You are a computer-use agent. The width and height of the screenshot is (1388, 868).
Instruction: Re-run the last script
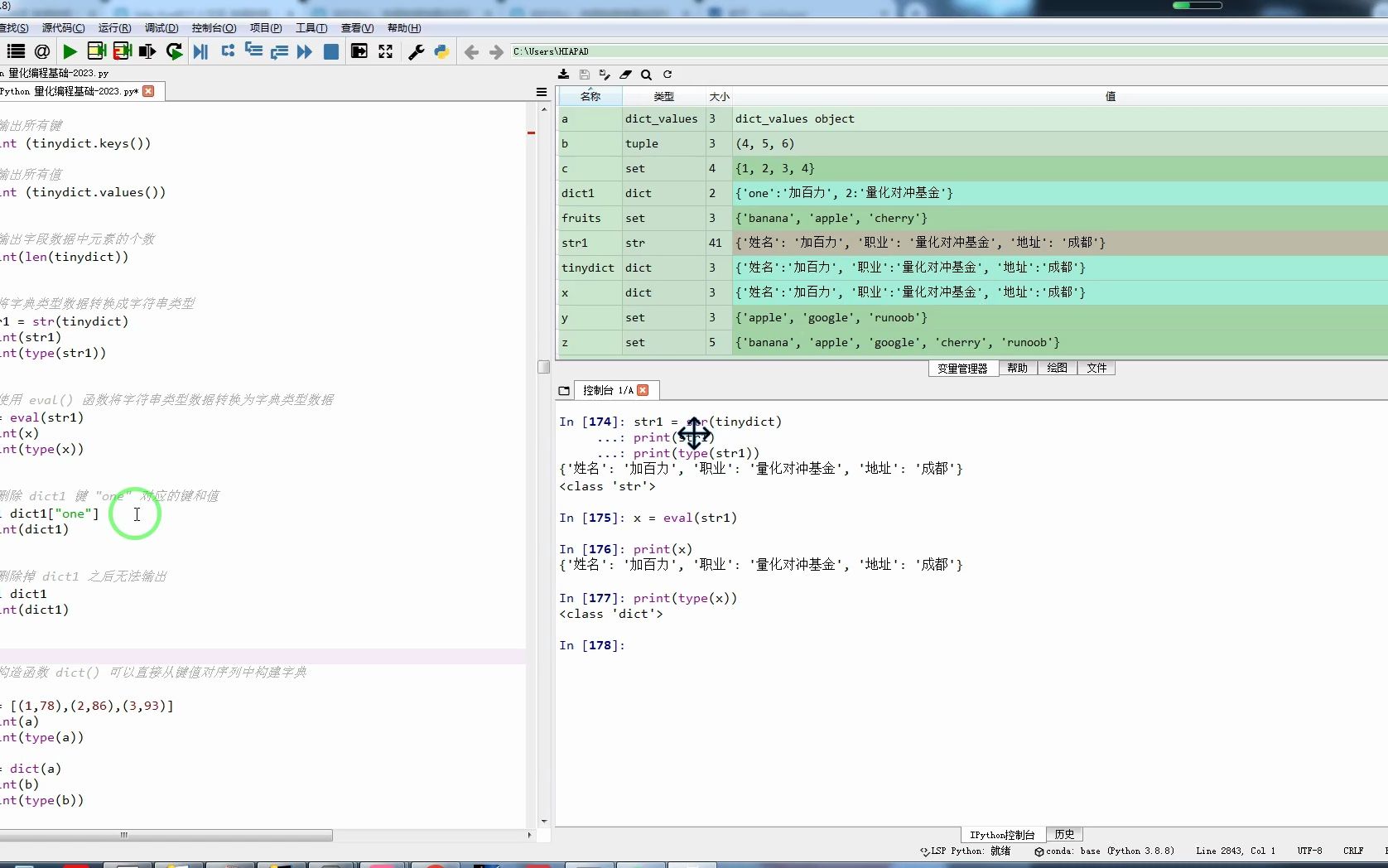[x=174, y=51]
